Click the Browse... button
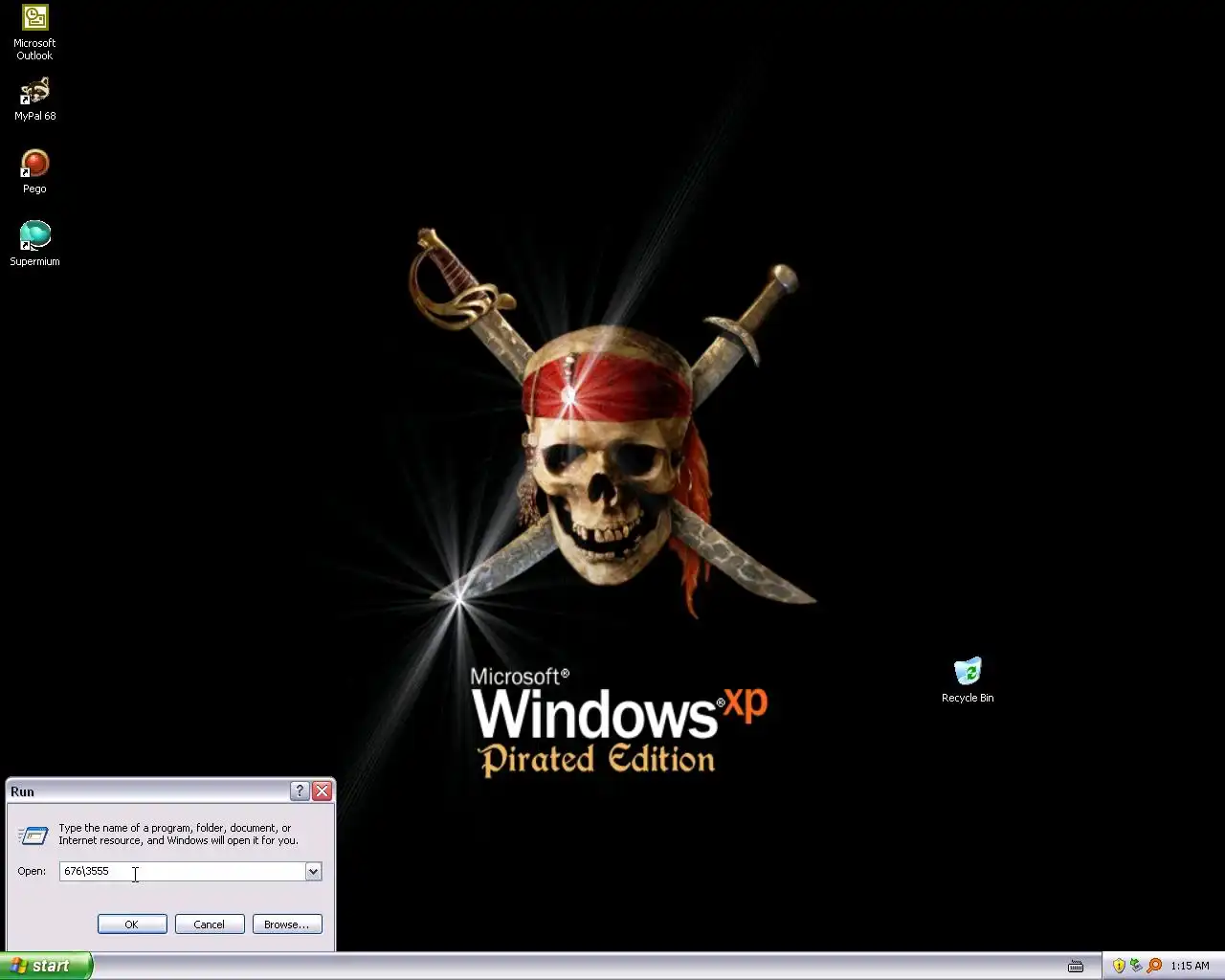Viewport: 1225px width, 980px height. click(x=287, y=924)
